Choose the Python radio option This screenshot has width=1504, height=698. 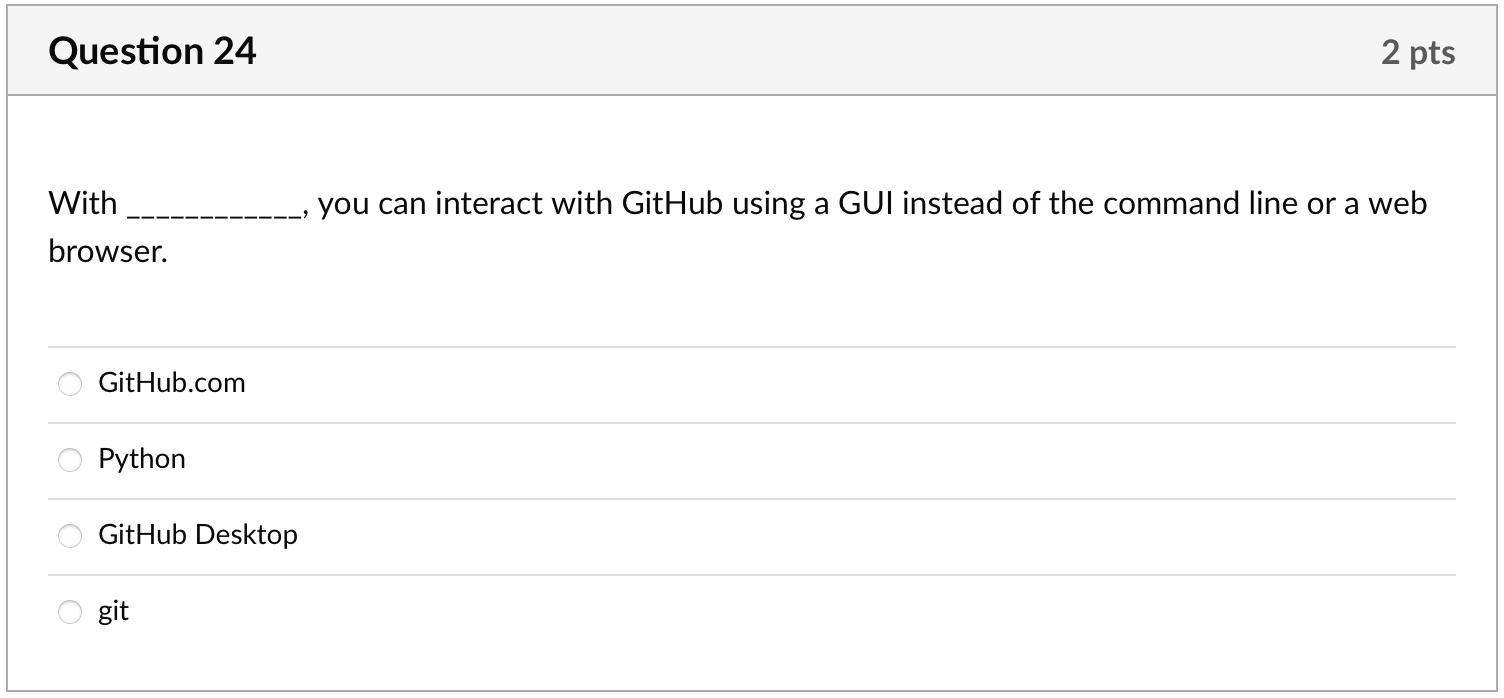(x=69, y=460)
